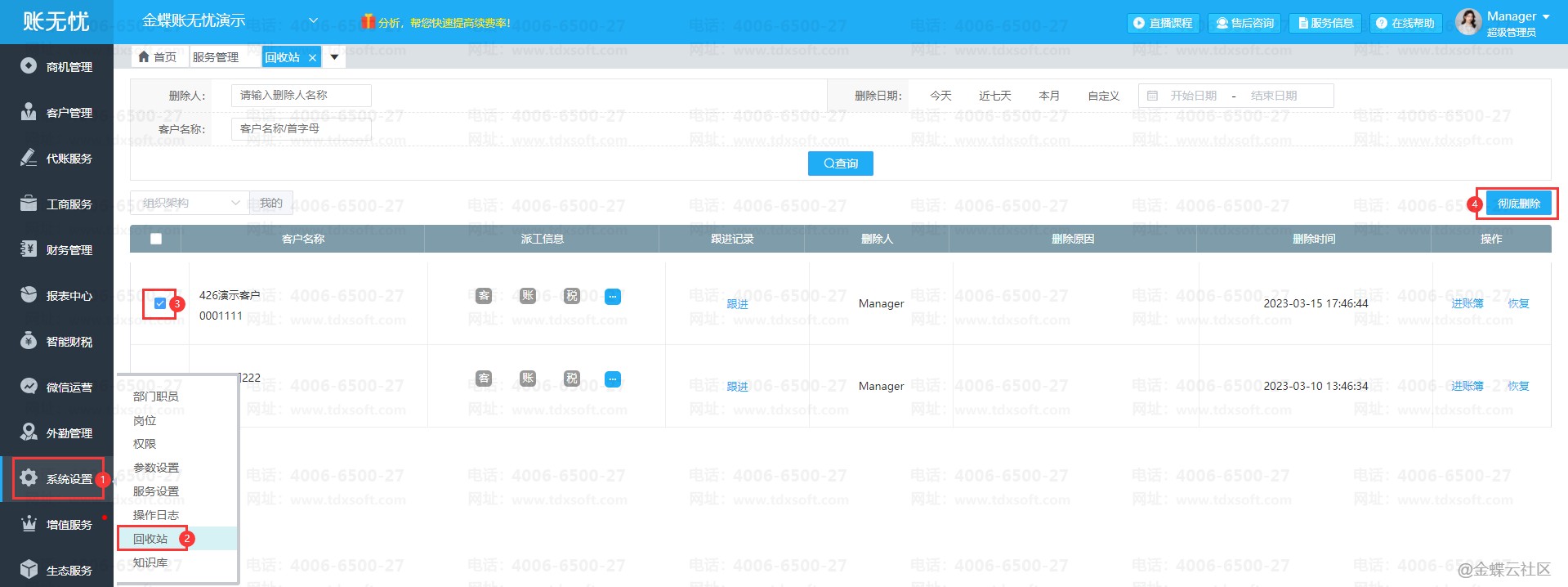
Task: Click the 删除人 name input field
Action: tap(301, 96)
